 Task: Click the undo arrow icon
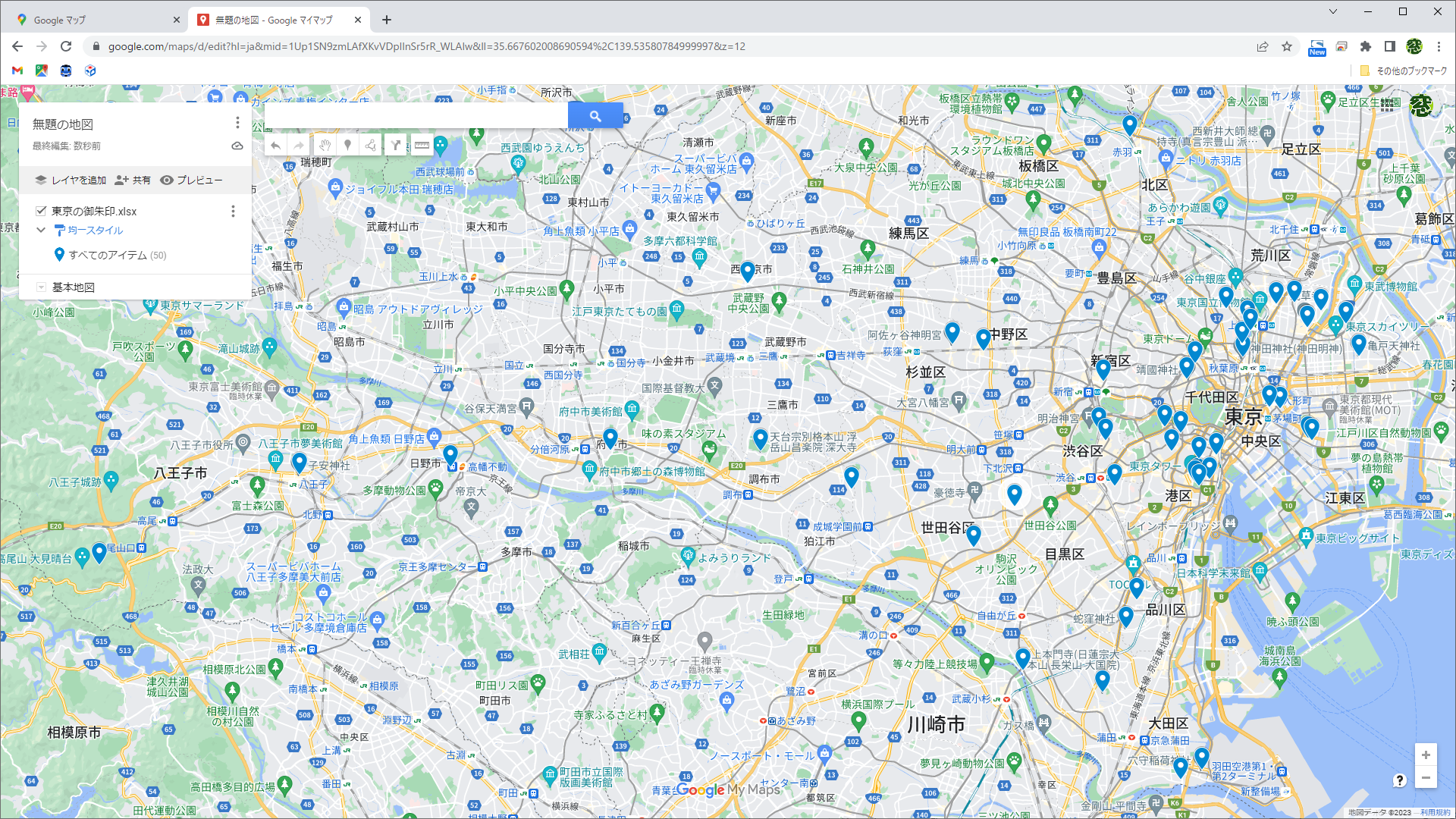pos(275,146)
